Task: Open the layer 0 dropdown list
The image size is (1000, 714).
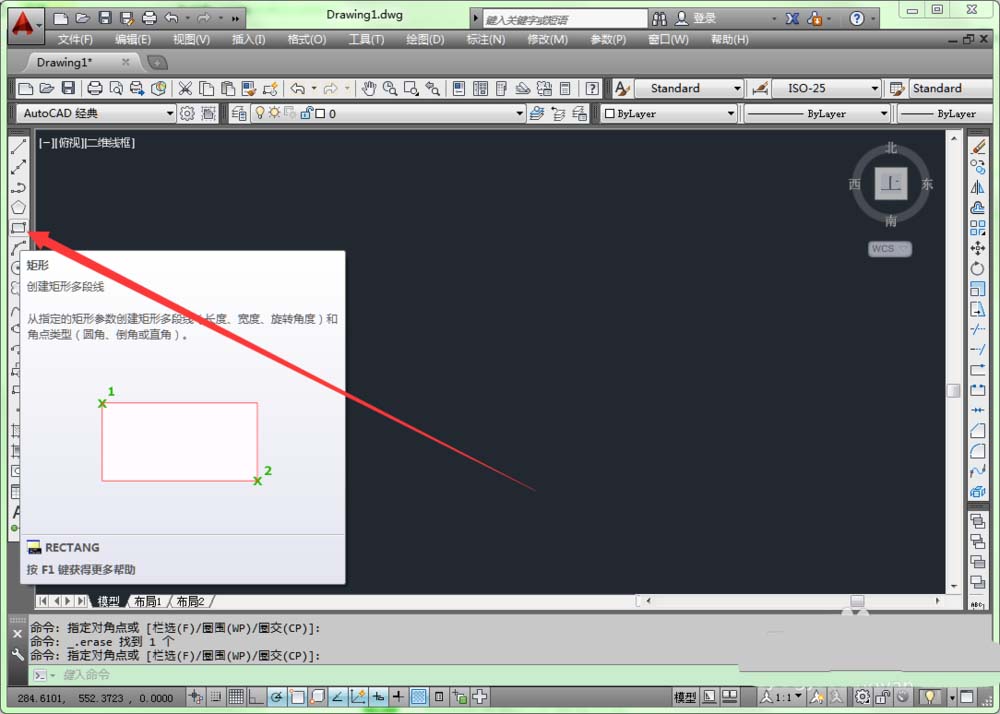Action: tap(388, 113)
